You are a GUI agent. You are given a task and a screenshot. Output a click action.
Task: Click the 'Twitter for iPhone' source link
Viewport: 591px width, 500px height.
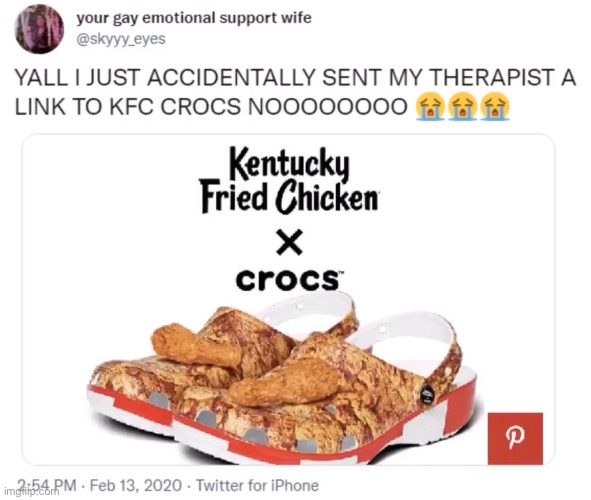click(x=257, y=485)
